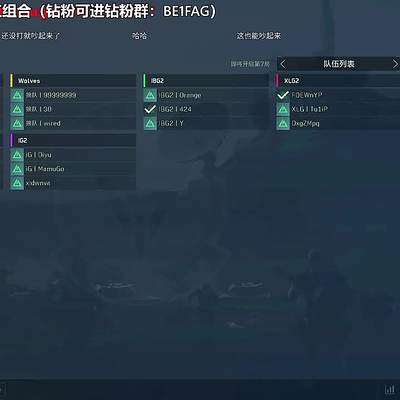Click the triangle icon beside iG | Diyu
Viewport: 400px width, 400px height.
pos(17,155)
